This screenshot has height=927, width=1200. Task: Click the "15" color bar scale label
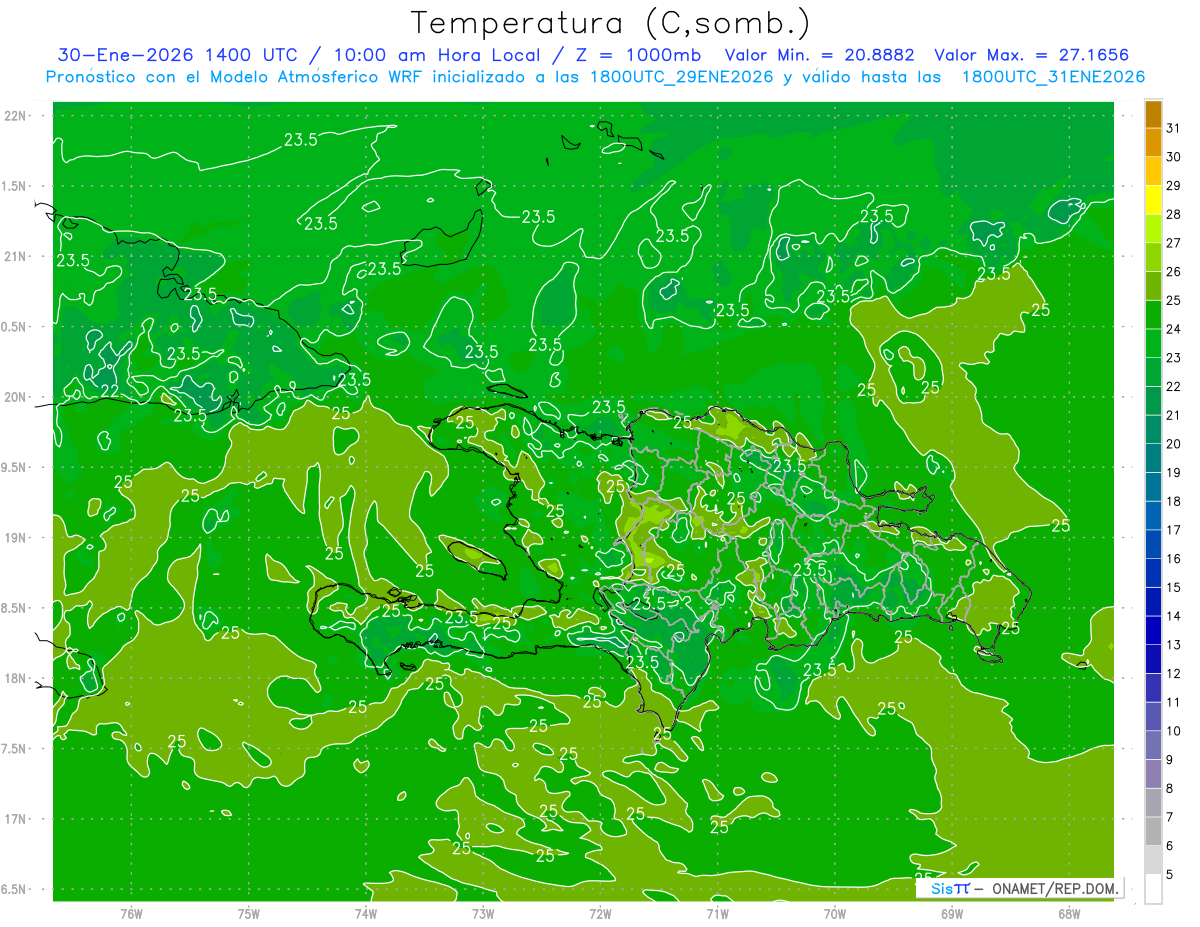pos(1173,588)
